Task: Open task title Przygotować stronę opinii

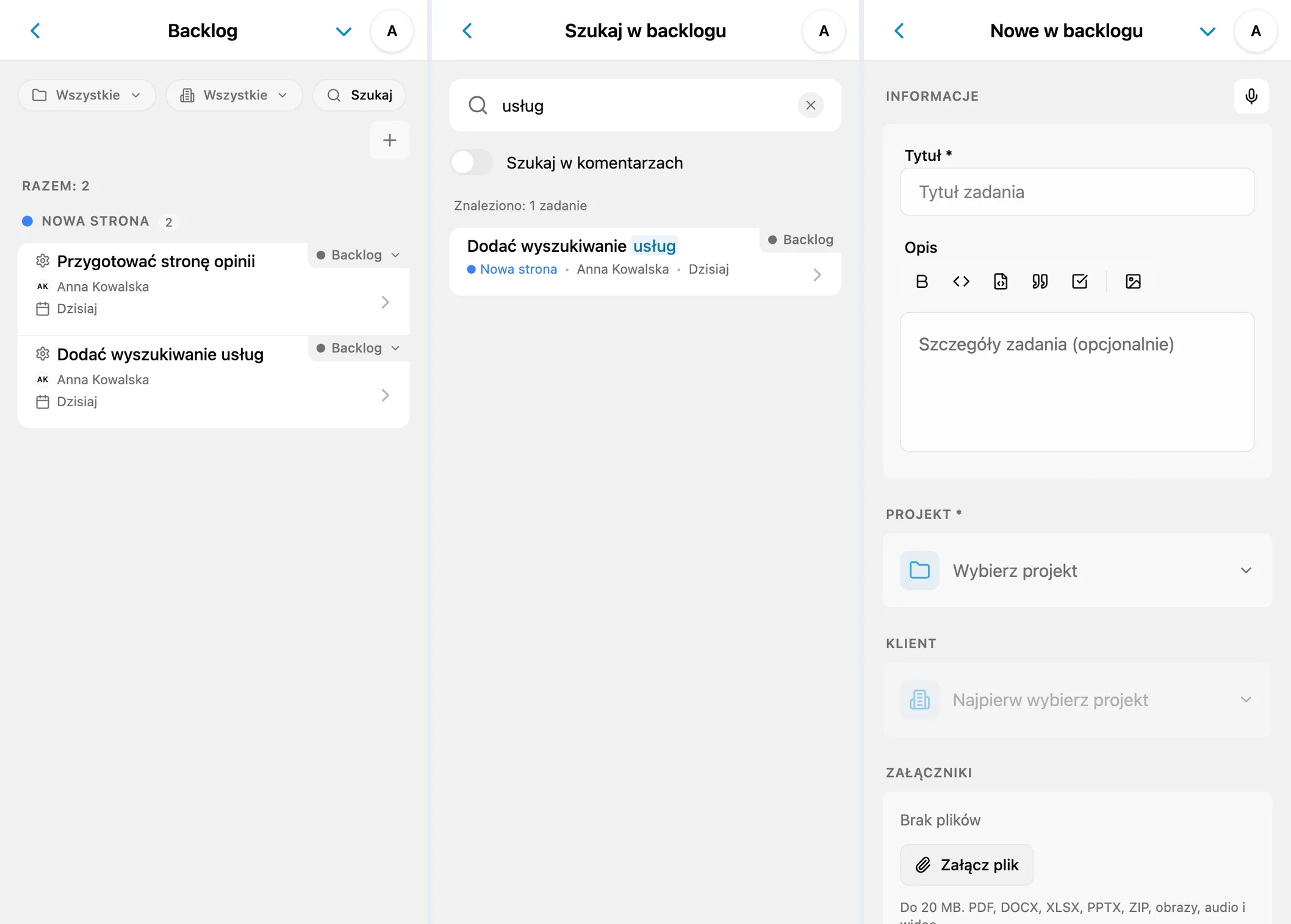Action: click(156, 261)
